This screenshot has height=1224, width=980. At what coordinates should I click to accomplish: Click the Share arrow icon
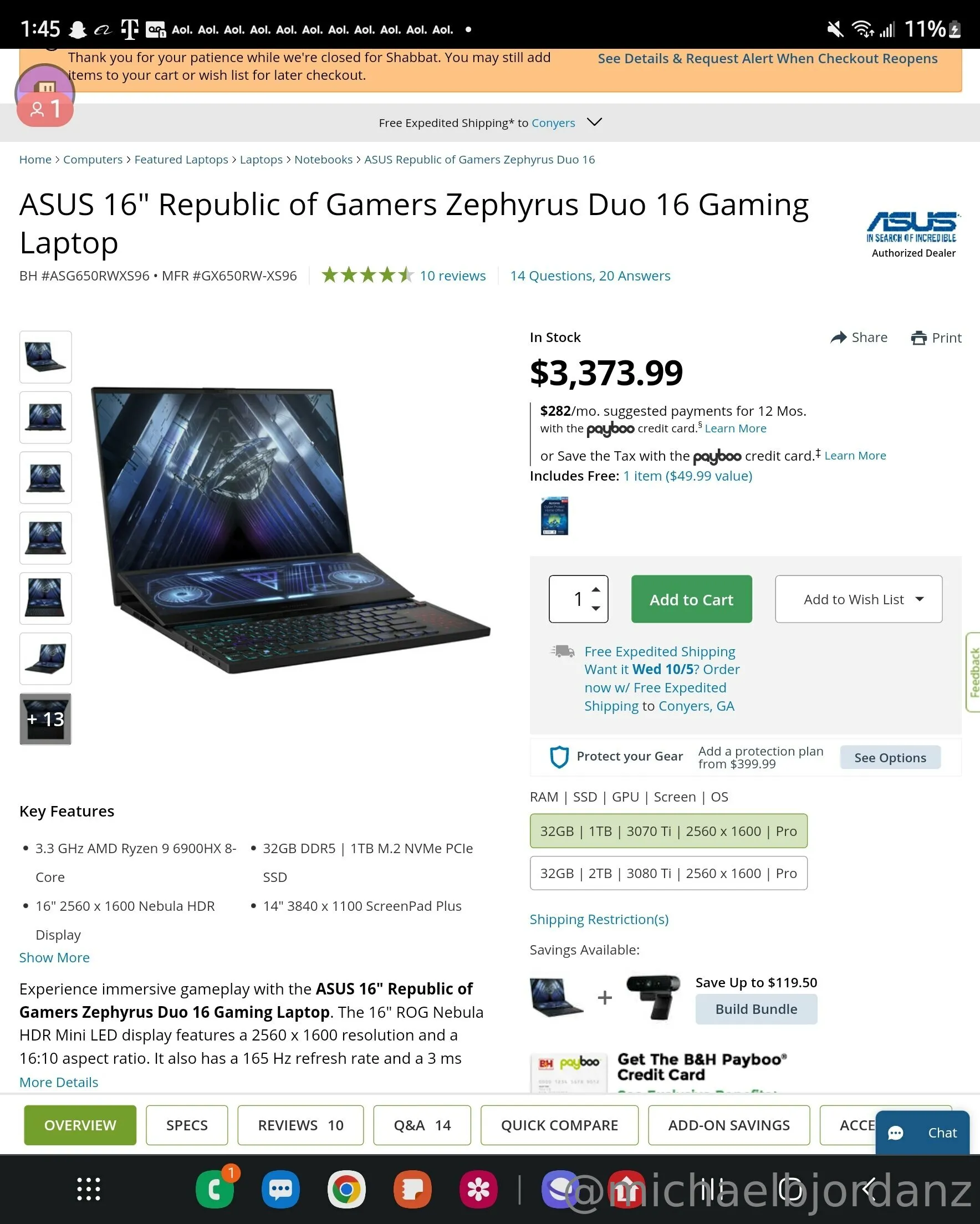coord(838,338)
